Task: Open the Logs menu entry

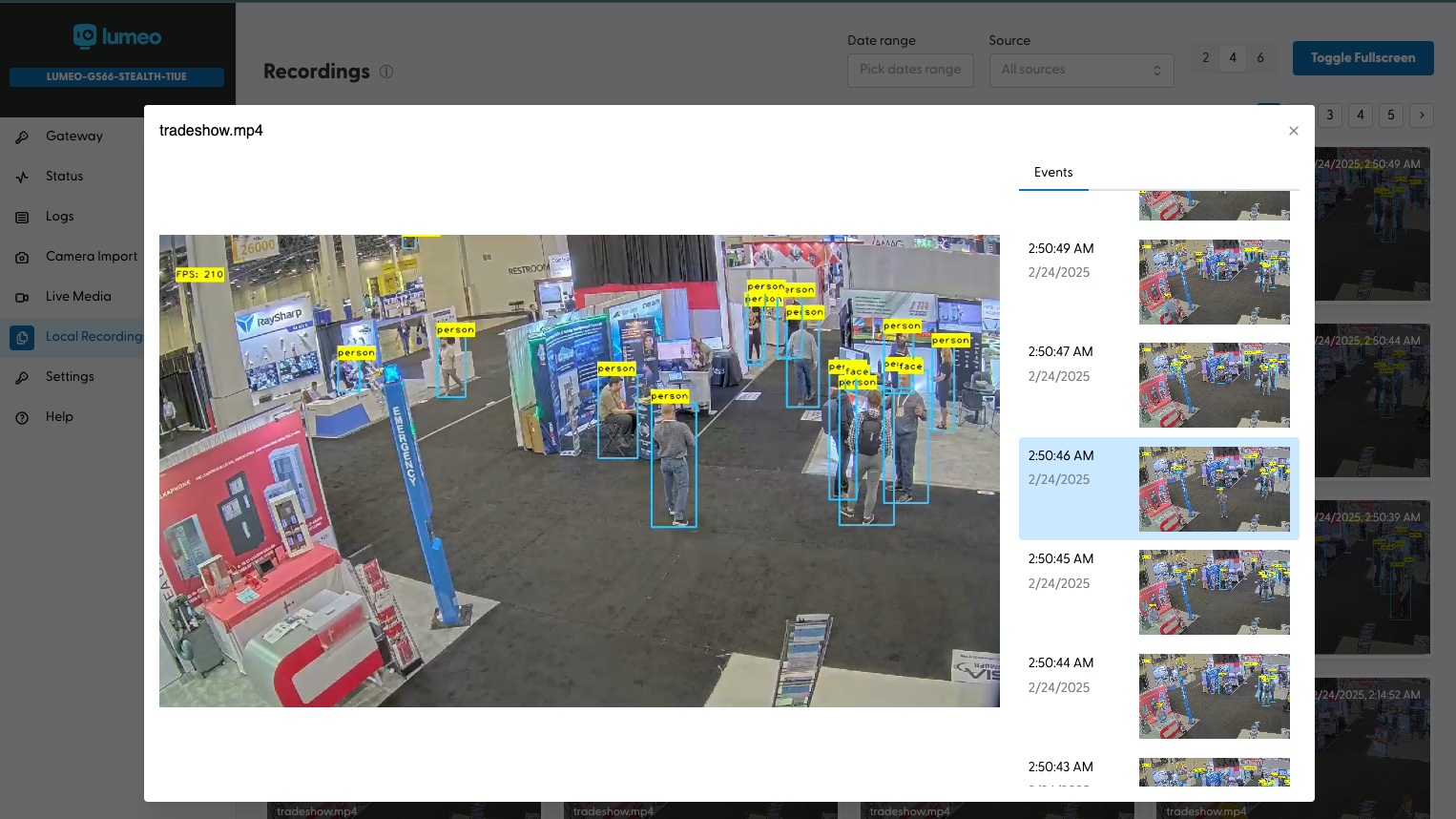Action: click(59, 217)
